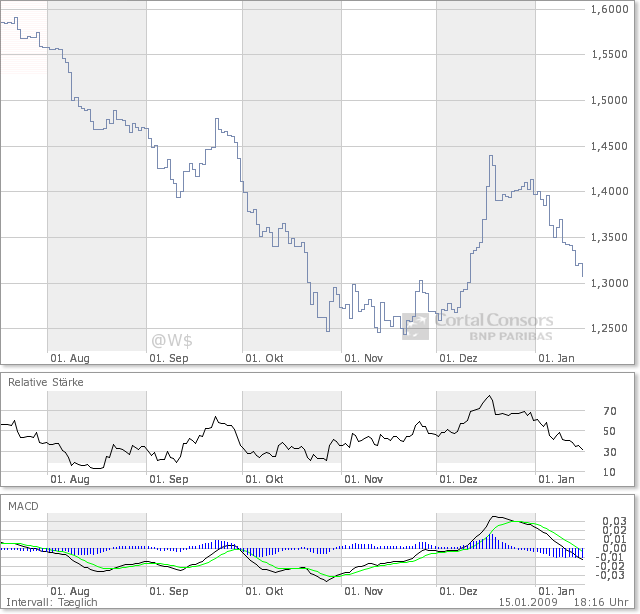Select '01. Sep' under the MACD chart

tap(169, 591)
